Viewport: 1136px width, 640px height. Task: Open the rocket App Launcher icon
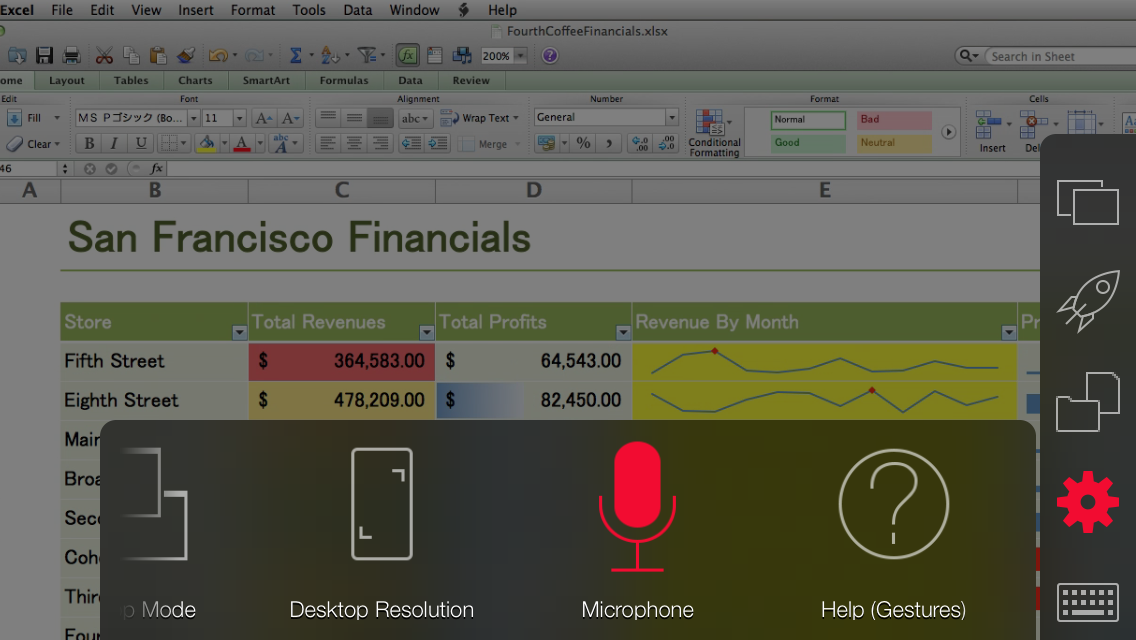point(1087,299)
